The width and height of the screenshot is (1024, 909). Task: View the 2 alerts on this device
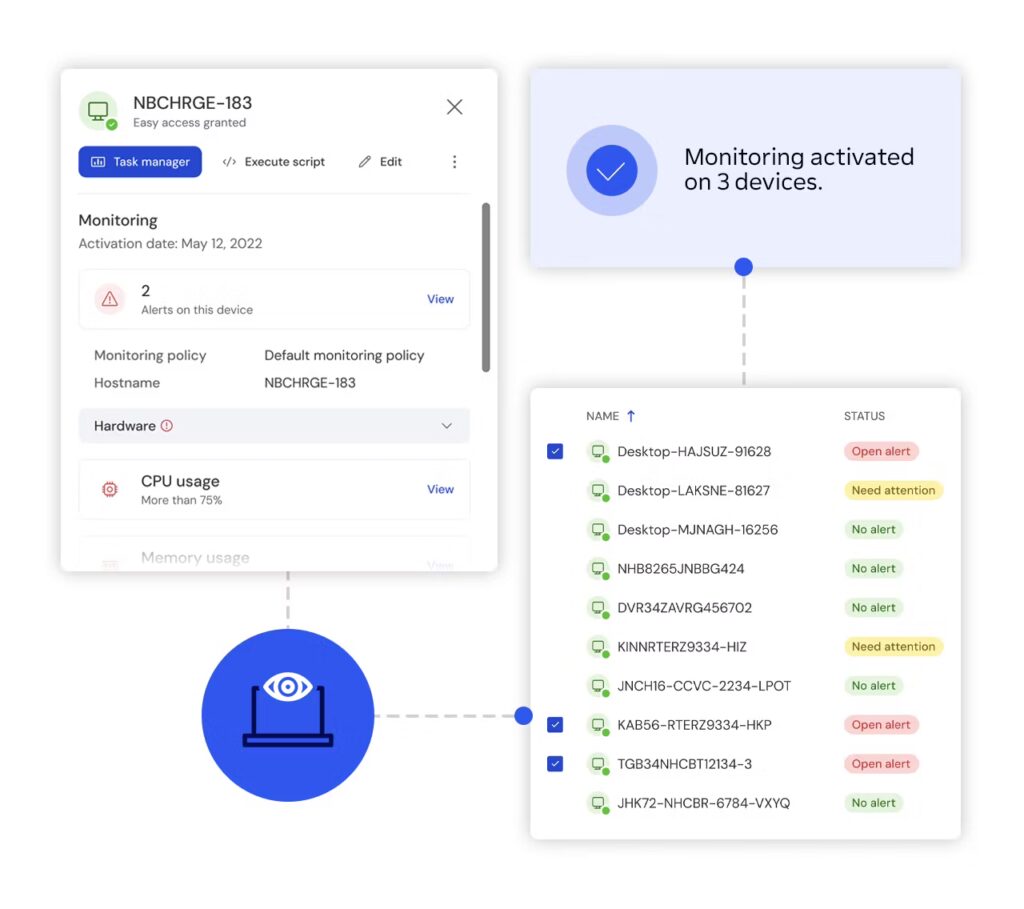440,299
